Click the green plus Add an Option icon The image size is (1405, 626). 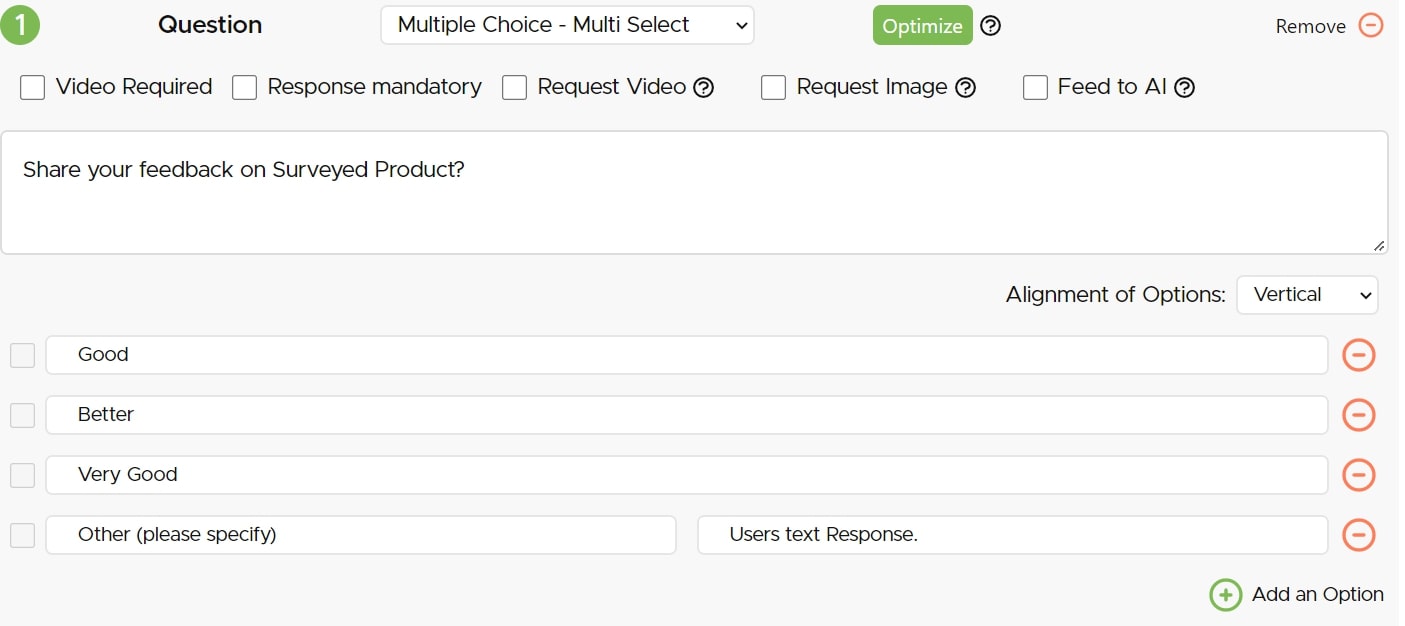pos(1225,595)
